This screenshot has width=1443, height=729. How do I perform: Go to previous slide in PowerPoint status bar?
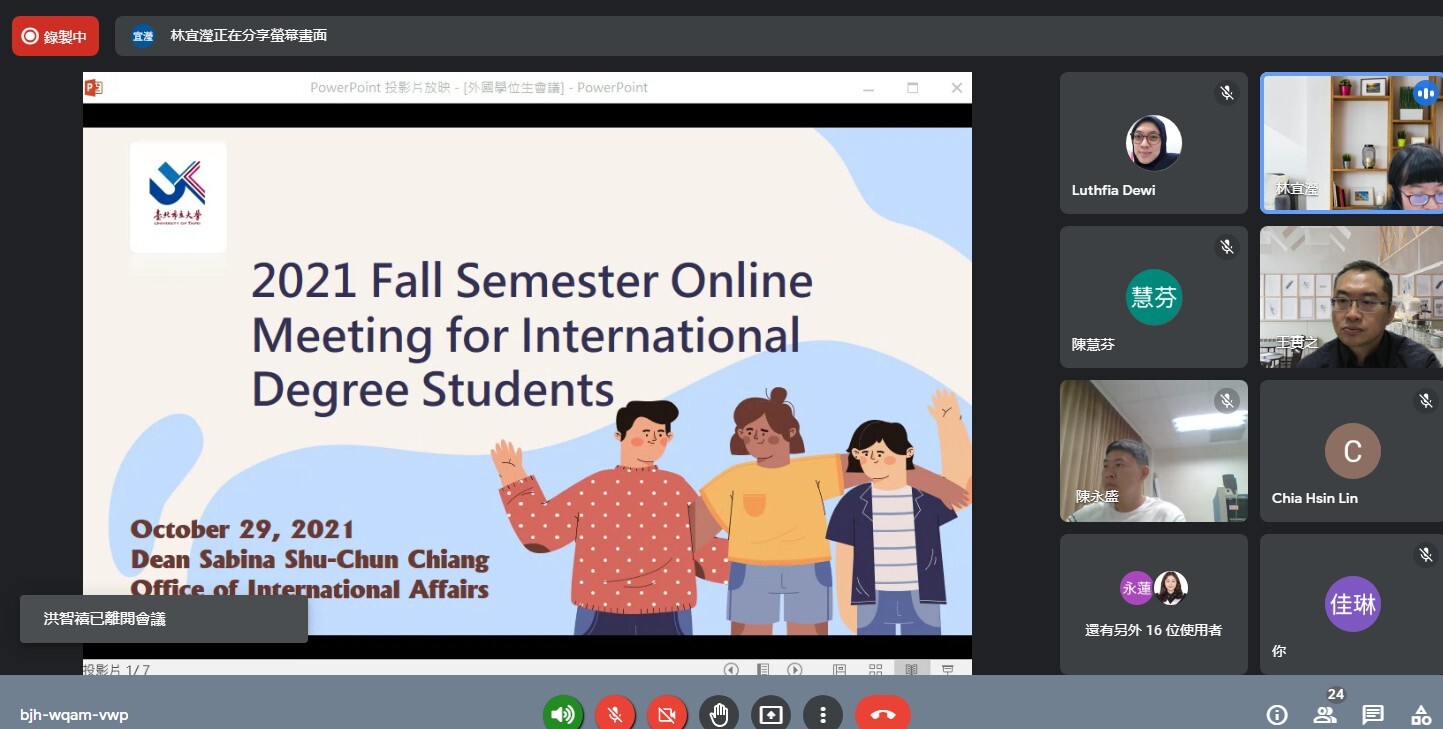click(x=731, y=669)
